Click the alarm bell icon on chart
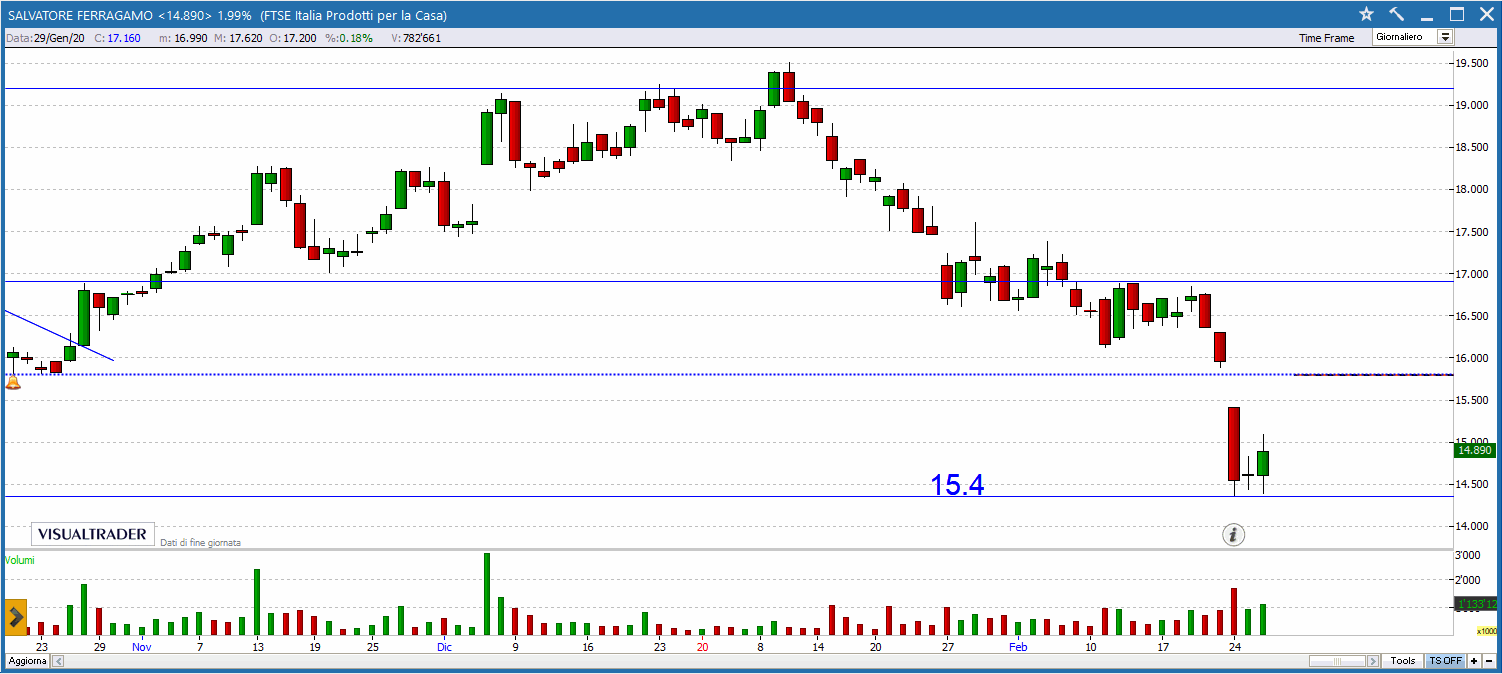The width and height of the screenshot is (1502, 674). pos(13,381)
